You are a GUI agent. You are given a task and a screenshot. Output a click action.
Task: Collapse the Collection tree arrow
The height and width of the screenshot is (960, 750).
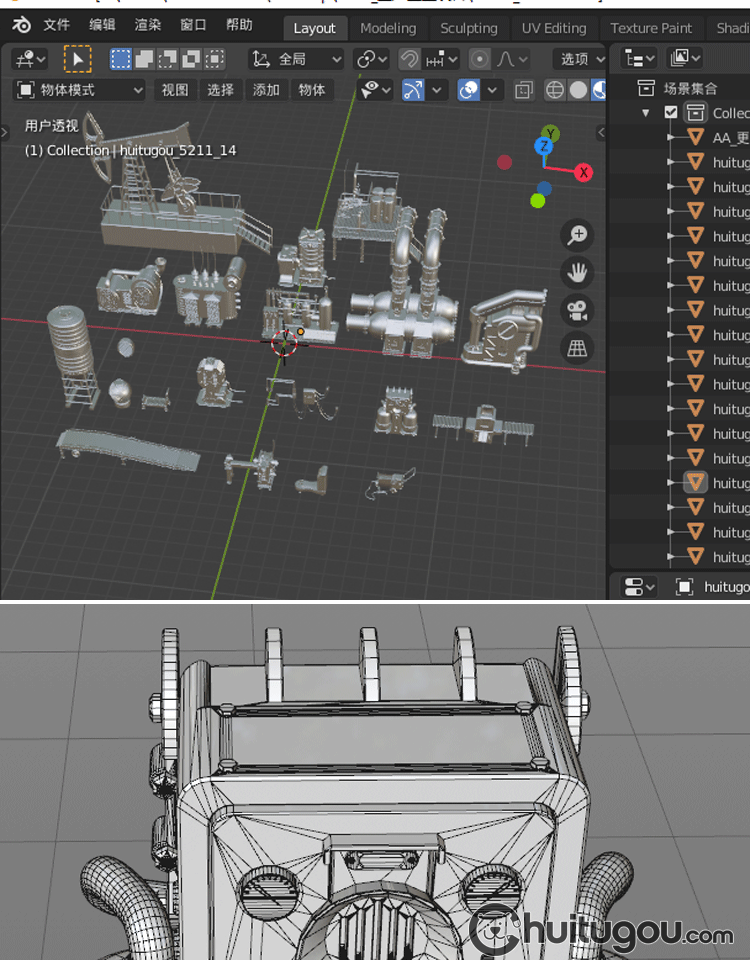point(647,113)
